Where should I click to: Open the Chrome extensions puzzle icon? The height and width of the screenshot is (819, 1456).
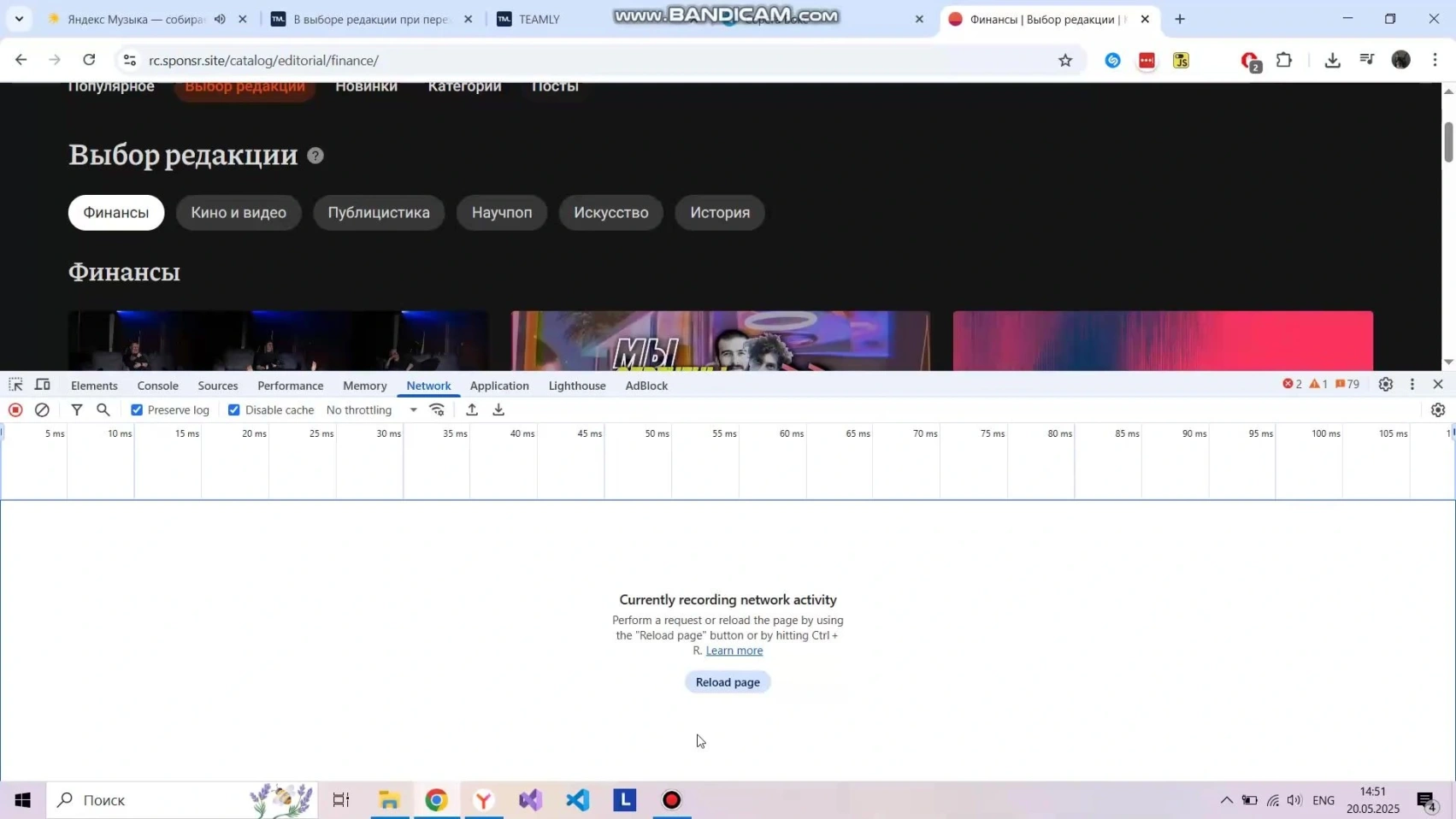pyautogui.click(x=1284, y=60)
